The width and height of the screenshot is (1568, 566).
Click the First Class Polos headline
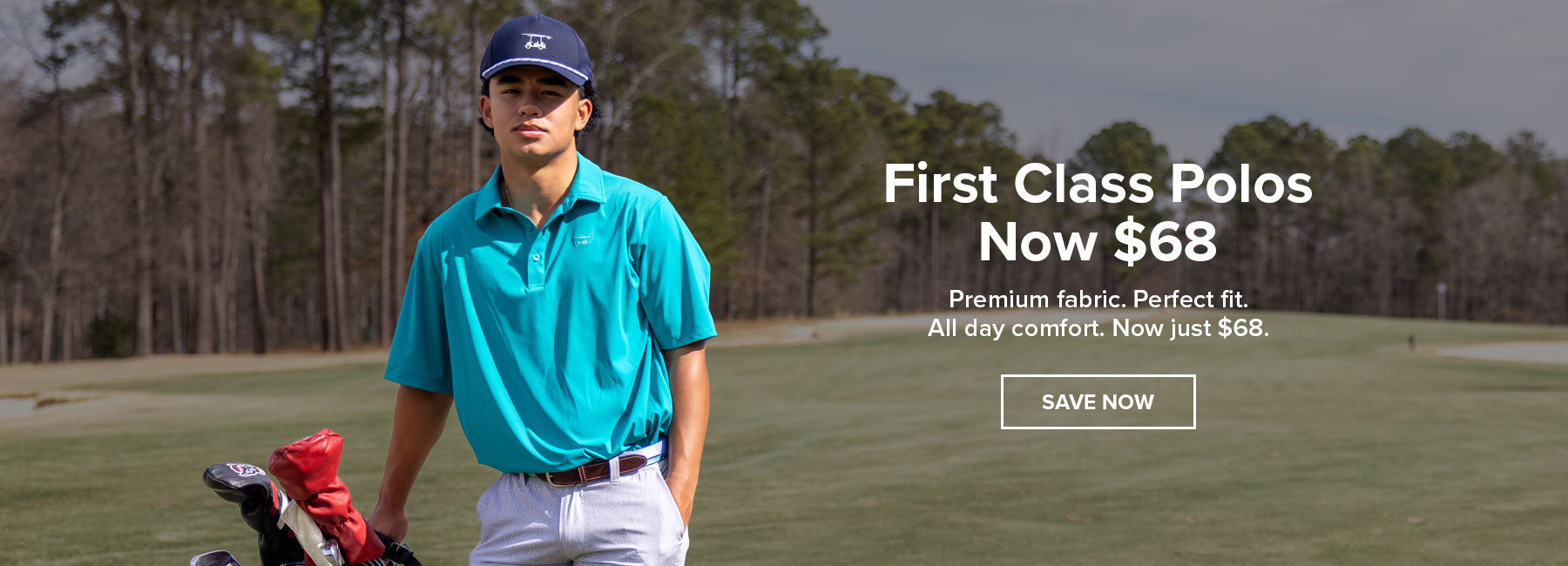(x=1098, y=184)
